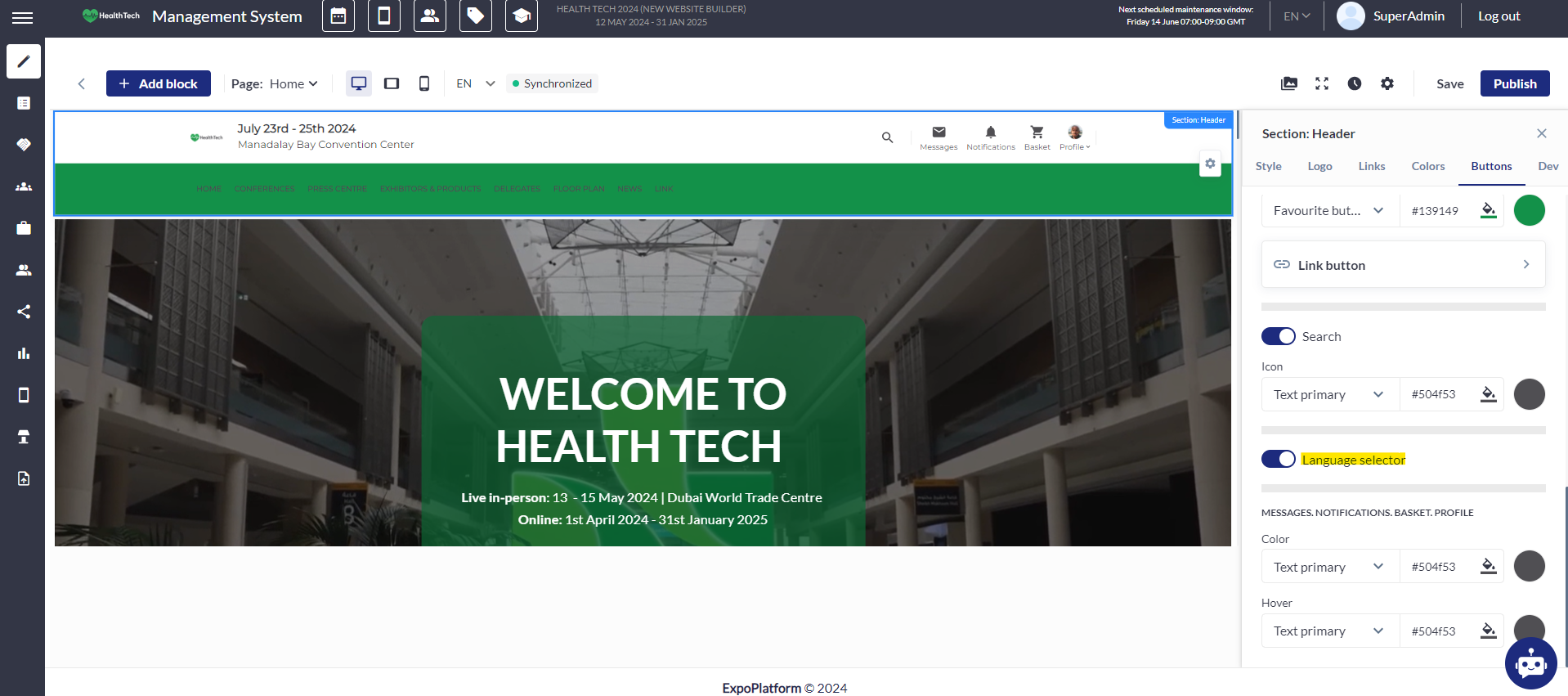Open the media gallery icon

pyautogui.click(x=1289, y=83)
